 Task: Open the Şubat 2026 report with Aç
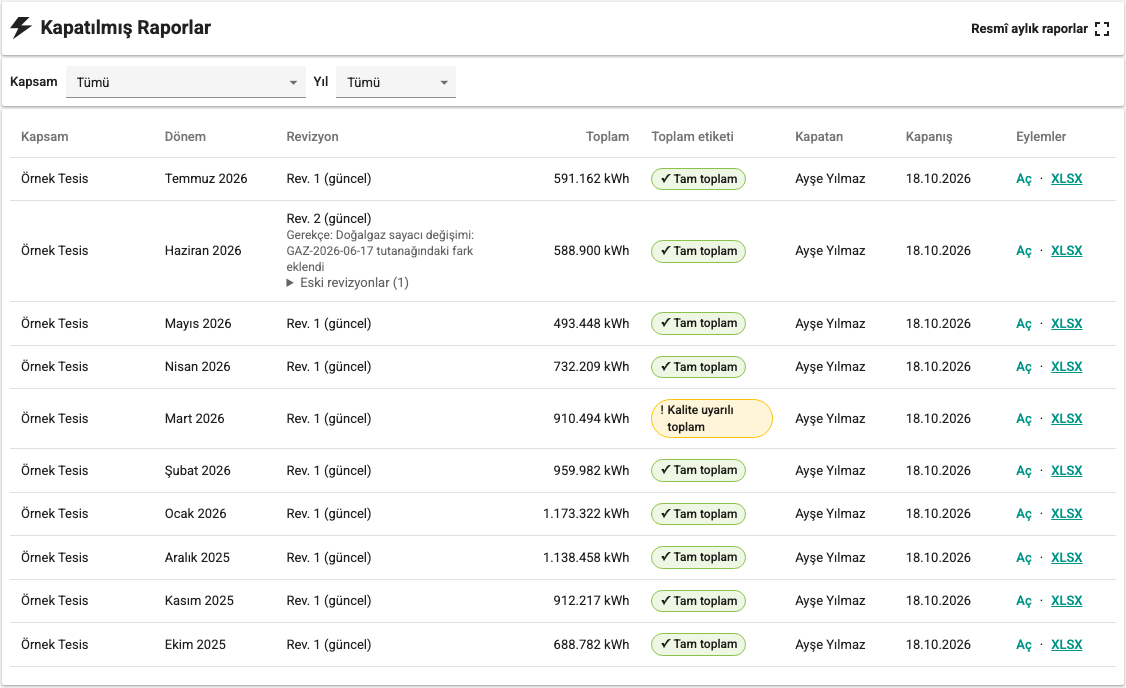tap(1023, 470)
